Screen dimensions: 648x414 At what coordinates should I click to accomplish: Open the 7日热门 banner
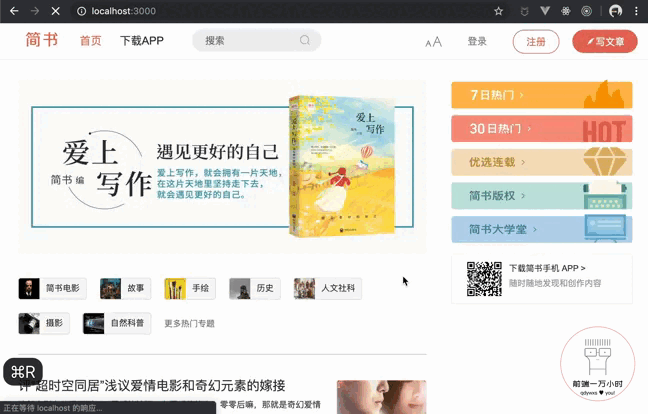tap(542, 95)
